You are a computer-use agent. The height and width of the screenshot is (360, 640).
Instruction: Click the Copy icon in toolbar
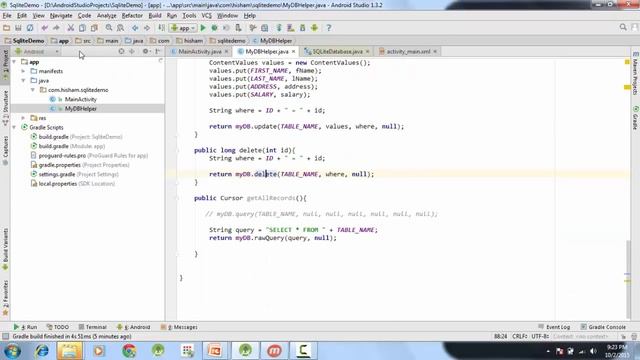[x=82, y=28]
